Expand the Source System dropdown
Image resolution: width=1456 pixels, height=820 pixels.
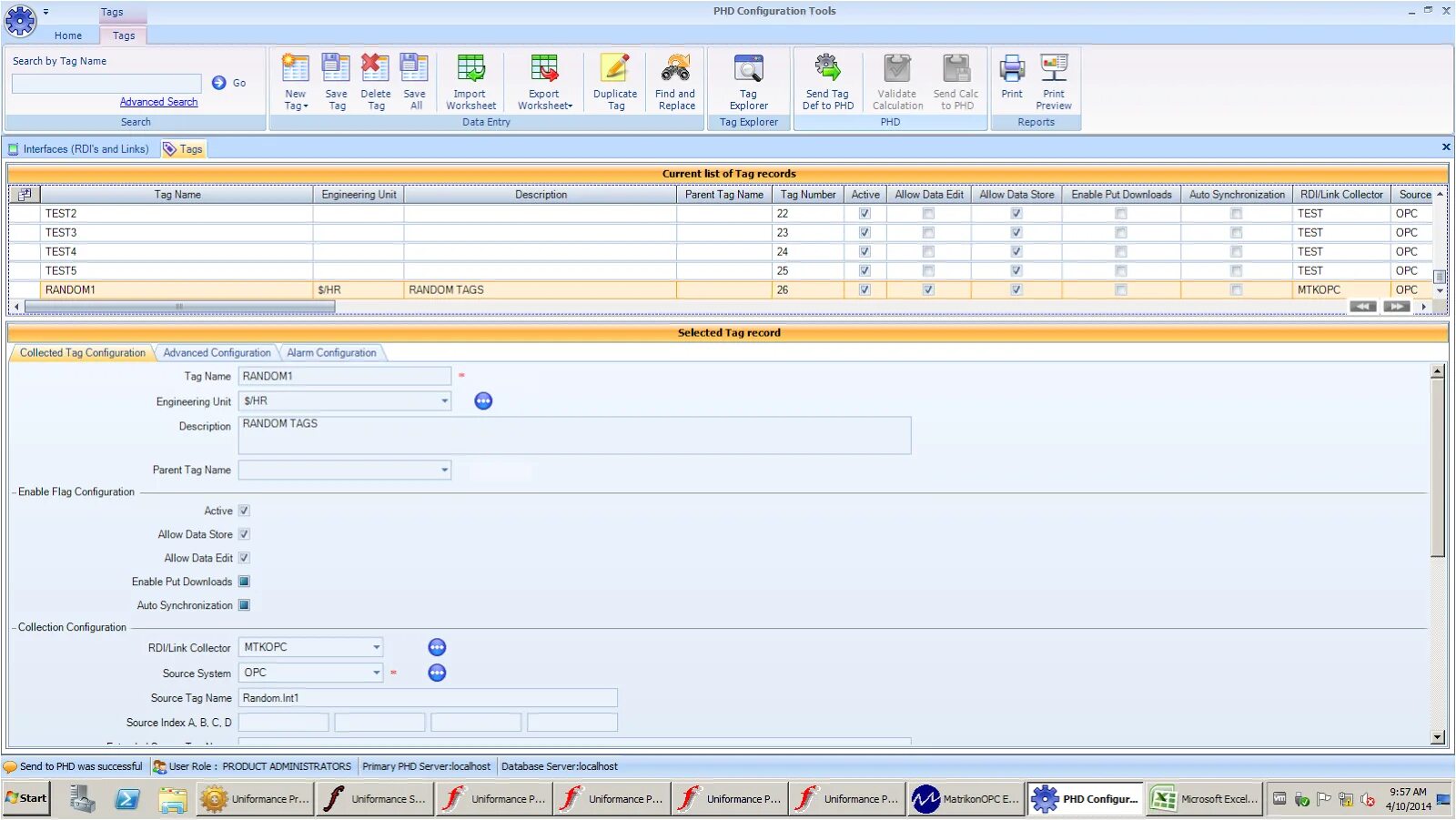point(376,673)
